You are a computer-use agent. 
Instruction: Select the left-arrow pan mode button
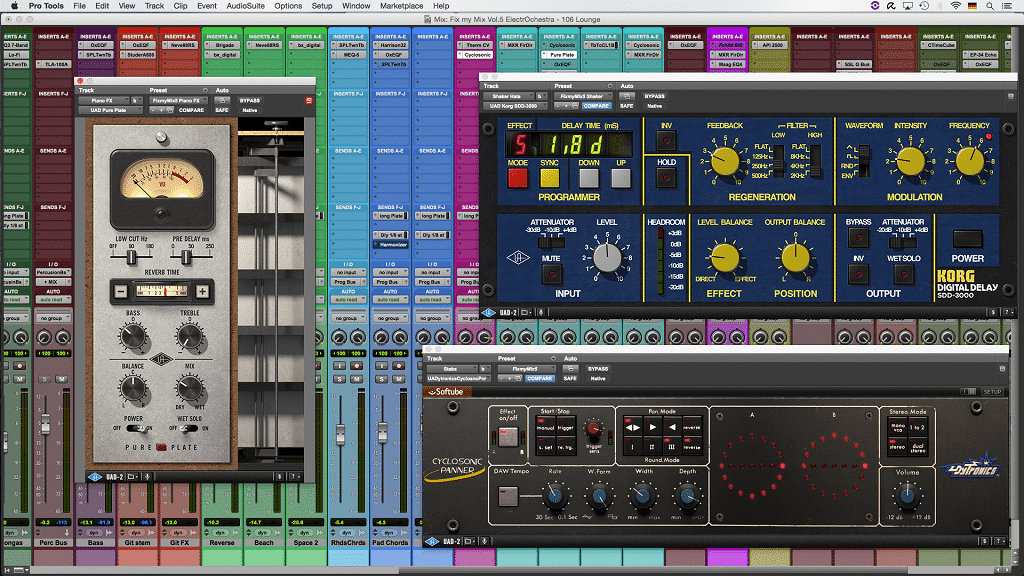click(672, 427)
